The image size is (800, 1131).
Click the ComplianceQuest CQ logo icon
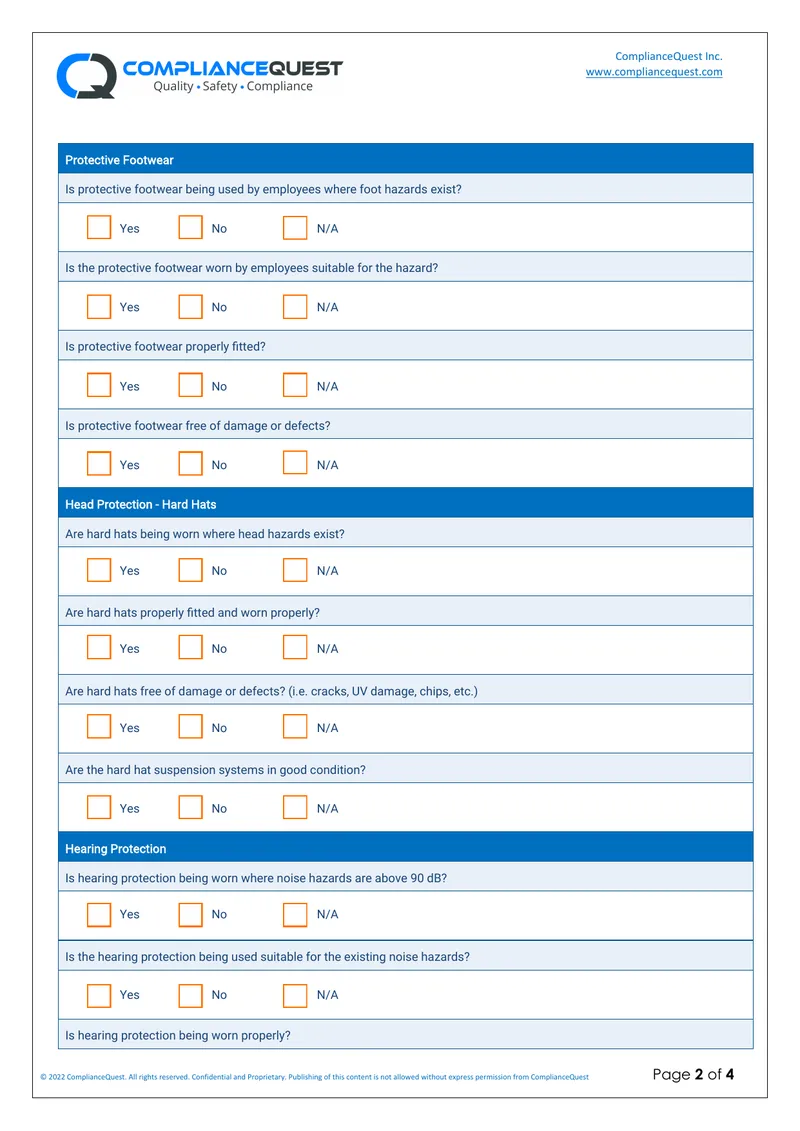(x=87, y=76)
